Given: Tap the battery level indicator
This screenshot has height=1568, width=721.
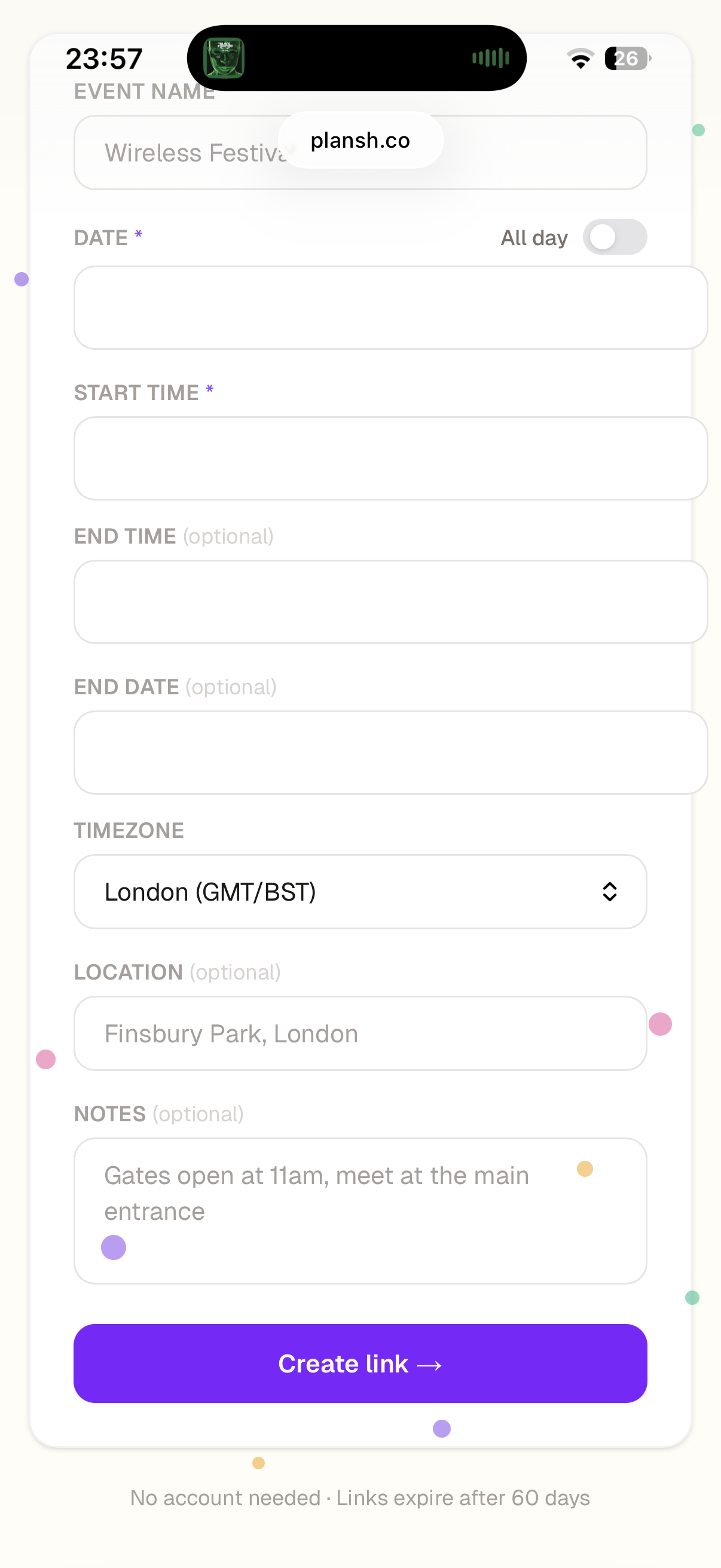Looking at the screenshot, I should [627, 59].
